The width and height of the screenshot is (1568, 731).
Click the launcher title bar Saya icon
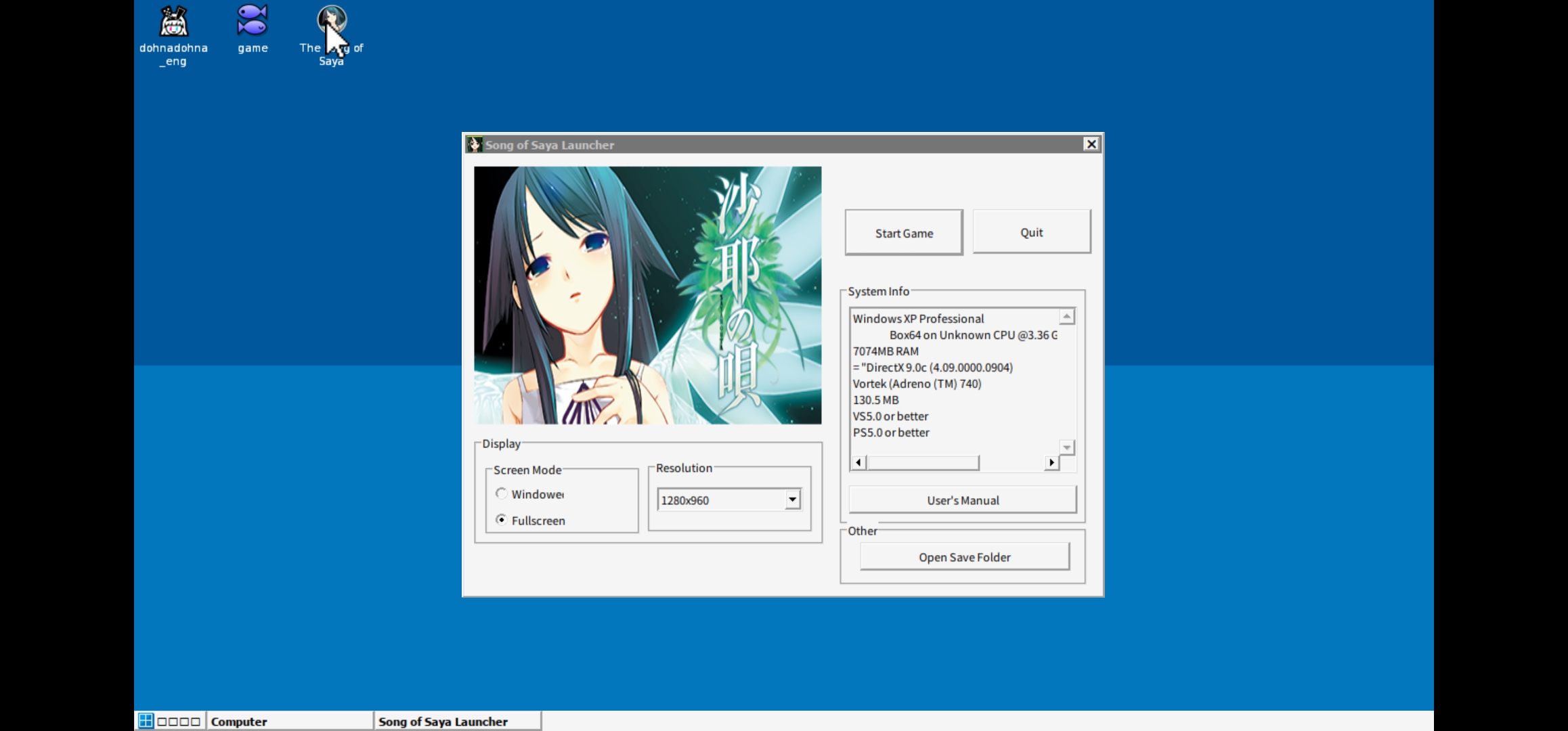pyautogui.click(x=474, y=144)
